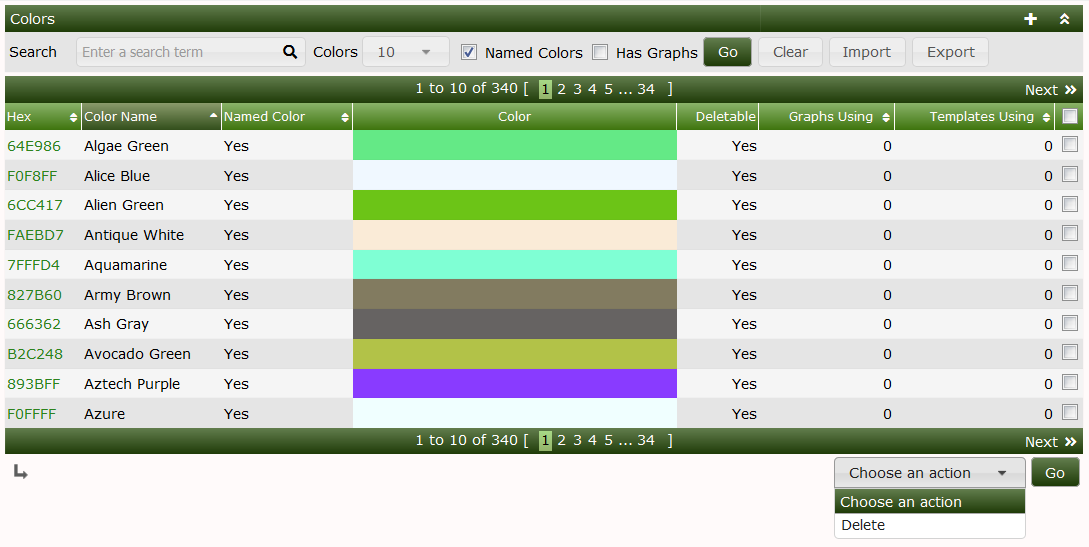1089x547 pixels.
Task: Click the search magnifier icon
Action: [290, 52]
